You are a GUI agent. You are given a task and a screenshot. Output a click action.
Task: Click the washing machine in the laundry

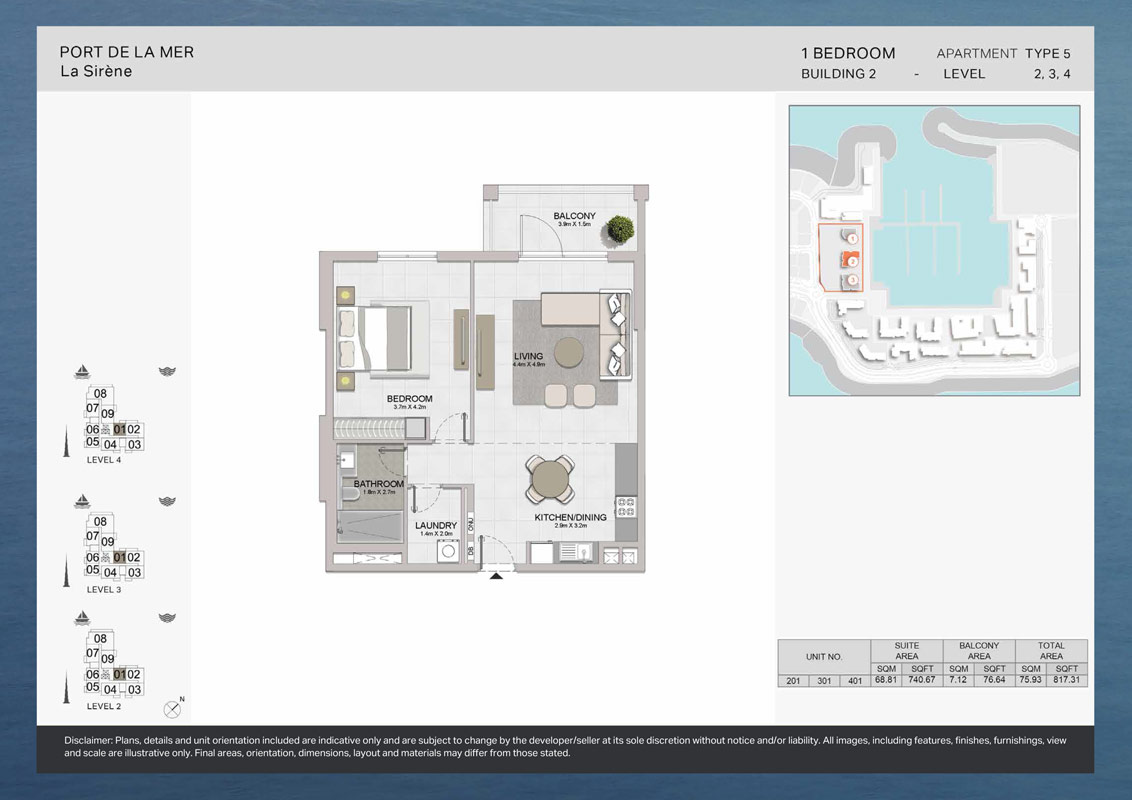pos(448,551)
